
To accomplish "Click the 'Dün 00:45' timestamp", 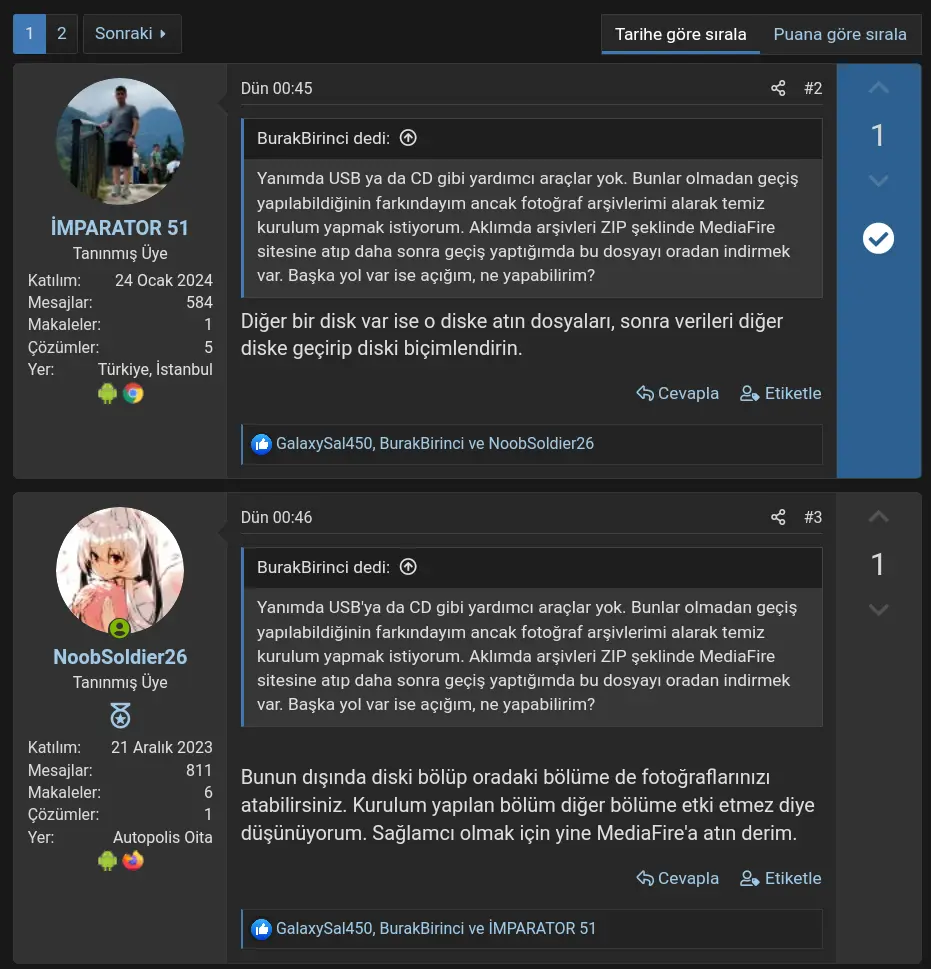I will coord(276,88).
